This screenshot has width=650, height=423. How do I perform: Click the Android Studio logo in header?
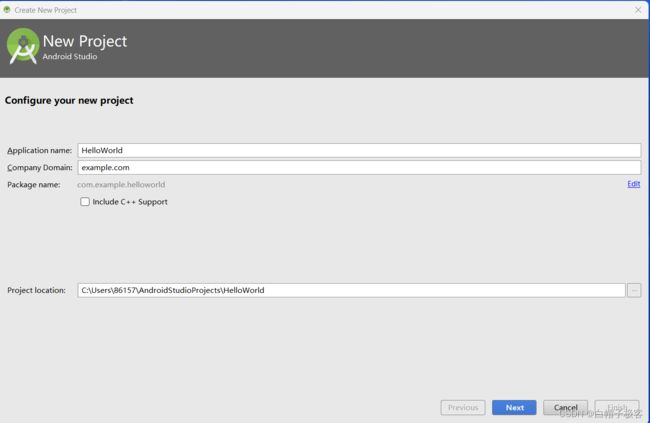click(x=22, y=46)
